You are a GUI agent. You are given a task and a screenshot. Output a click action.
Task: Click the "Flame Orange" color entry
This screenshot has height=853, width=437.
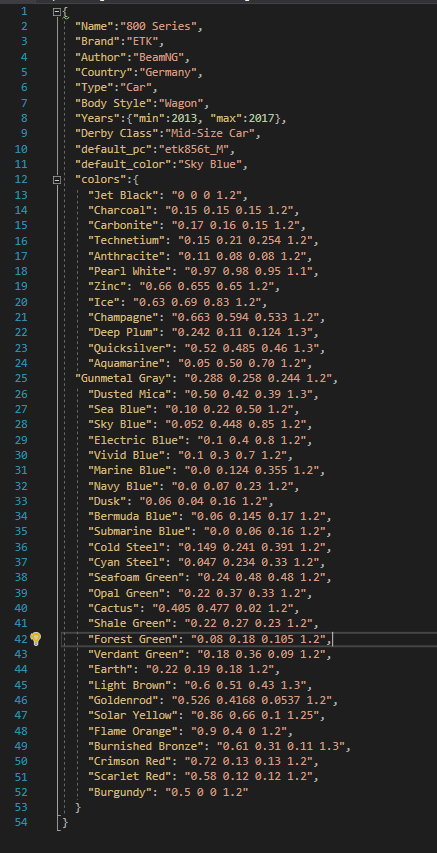(x=190, y=731)
